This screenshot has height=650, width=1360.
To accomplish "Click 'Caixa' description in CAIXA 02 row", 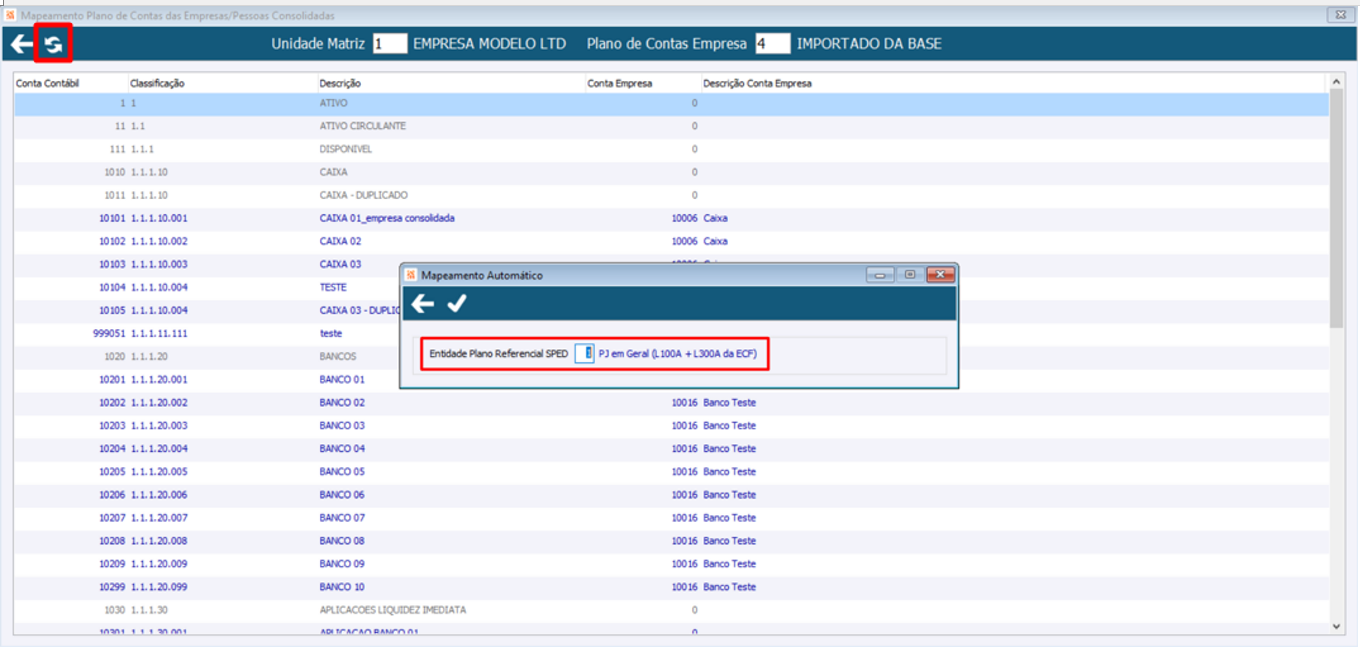I will coord(715,241).
